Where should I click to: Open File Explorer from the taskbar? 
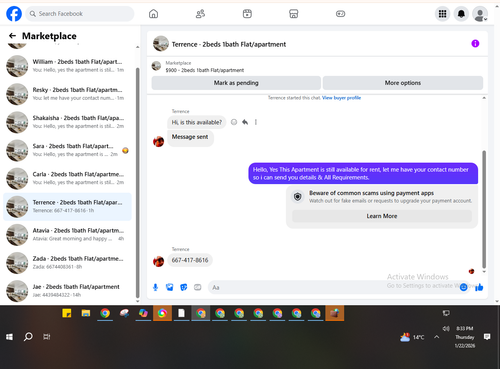[x=86, y=313]
